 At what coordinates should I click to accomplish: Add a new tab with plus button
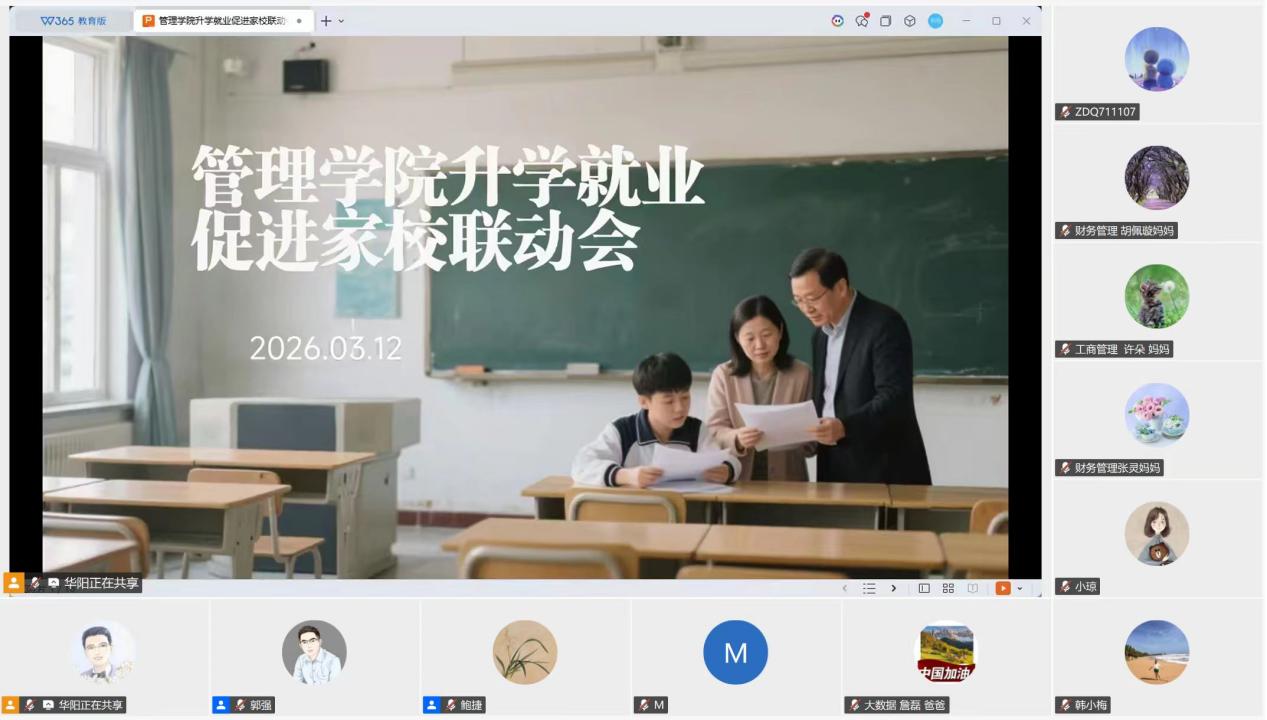point(325,21)
